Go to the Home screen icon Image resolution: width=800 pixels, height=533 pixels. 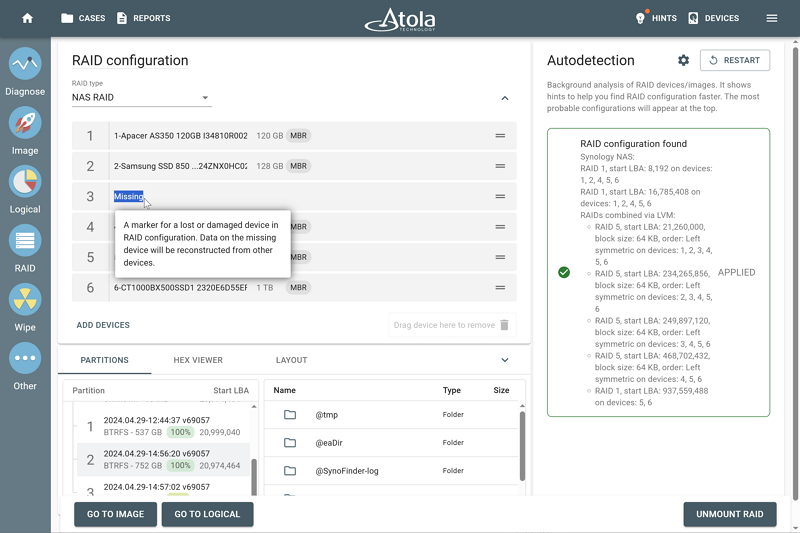click(x=28, y=18)
